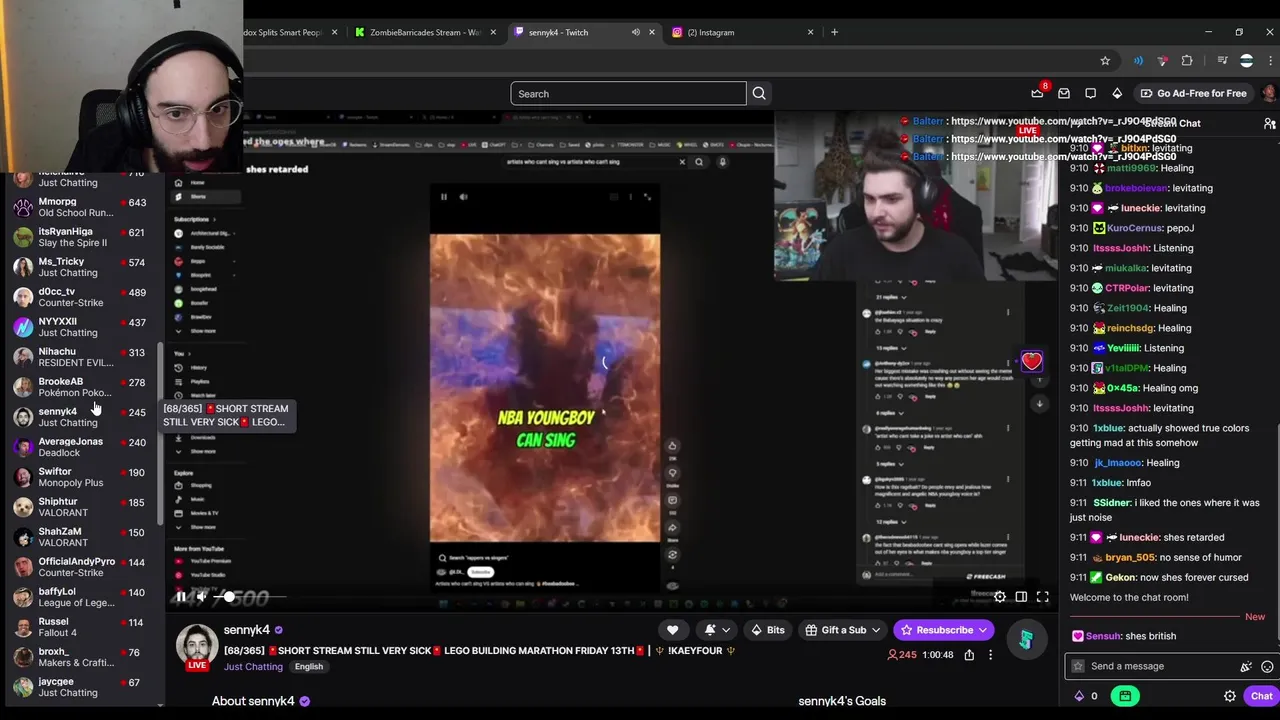Open the chat celebration party icon

[x=1246, y=666]
